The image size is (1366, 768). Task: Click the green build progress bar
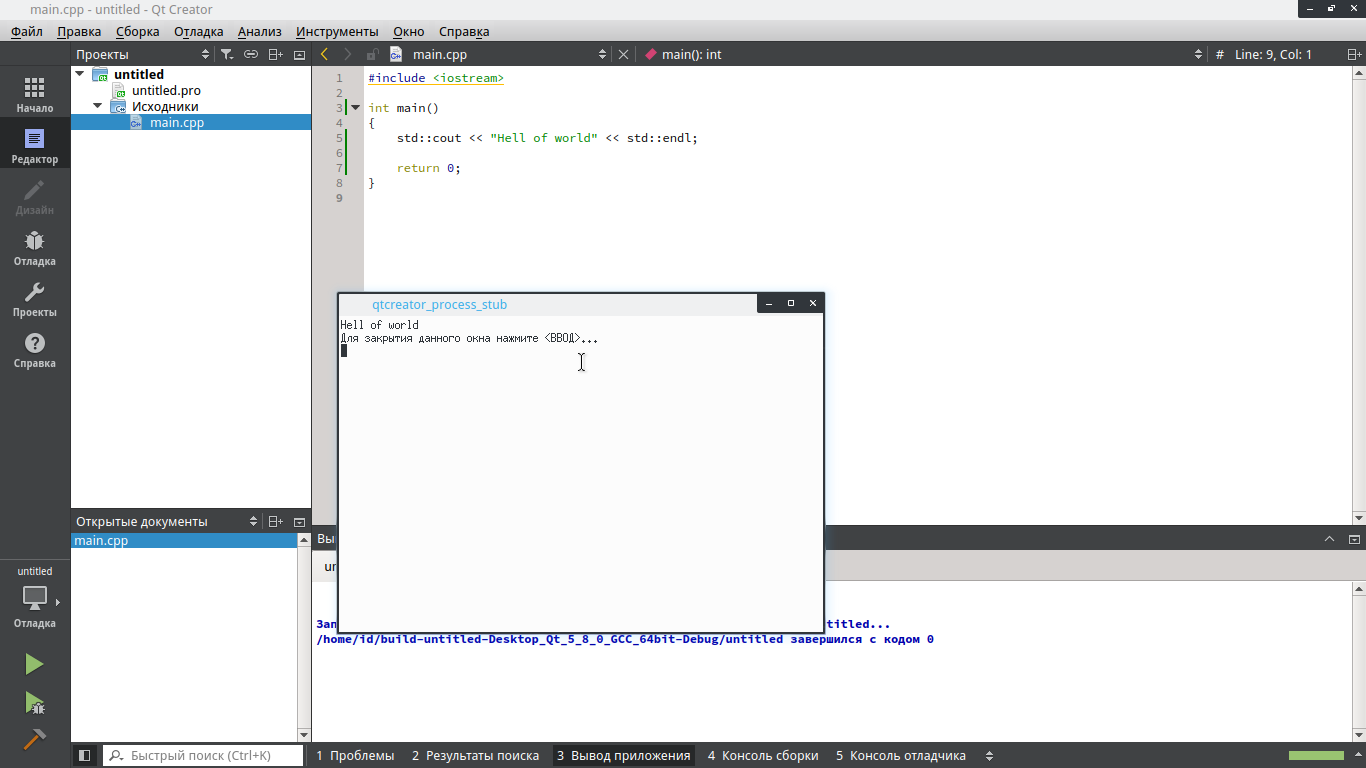tap(1316, 756)
